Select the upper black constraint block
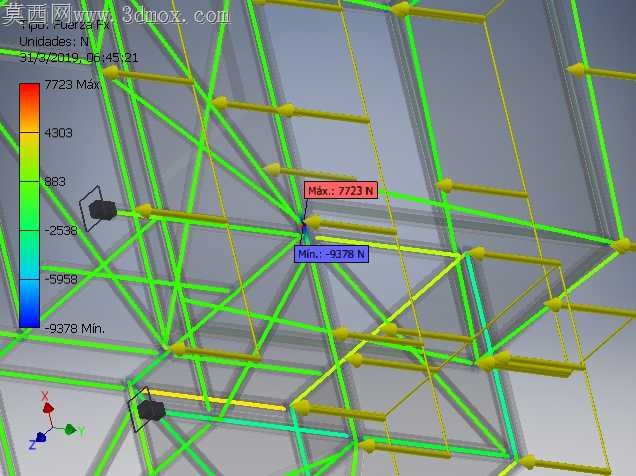This screenshot has width=636, height=476. coord(102,210)
